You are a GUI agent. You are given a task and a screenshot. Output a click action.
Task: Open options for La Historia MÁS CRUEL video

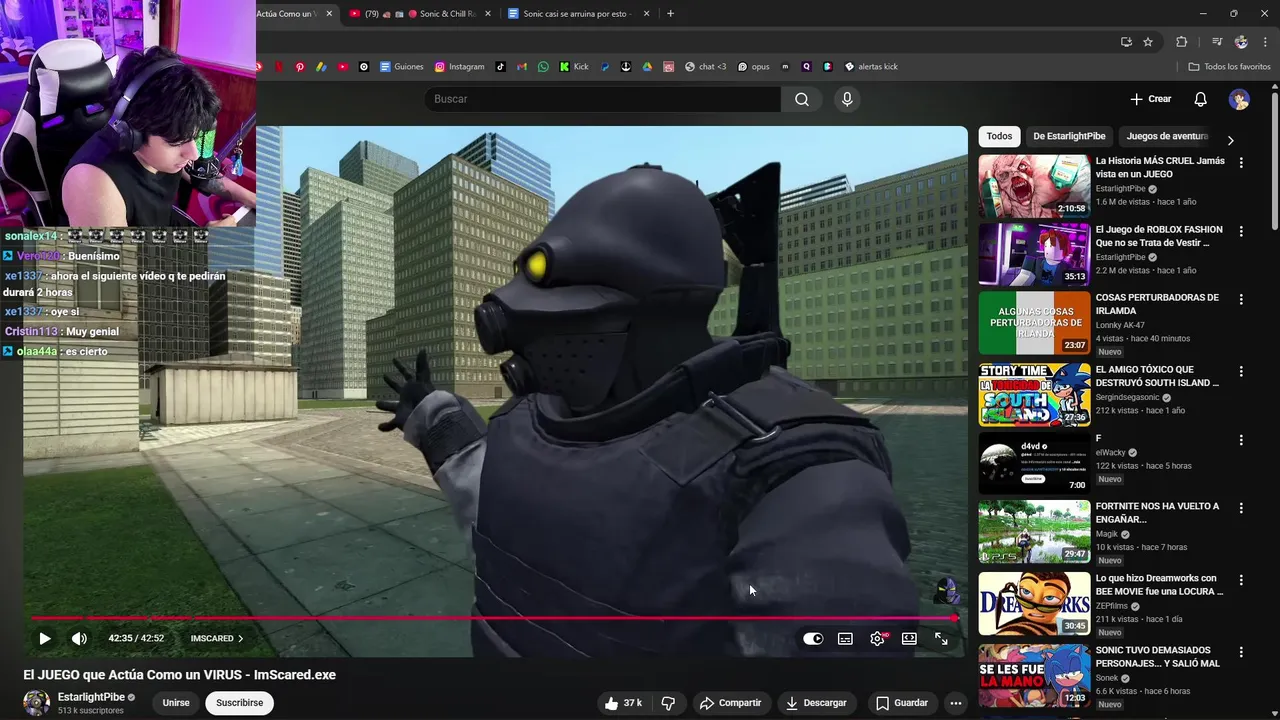coord(1241,162)
